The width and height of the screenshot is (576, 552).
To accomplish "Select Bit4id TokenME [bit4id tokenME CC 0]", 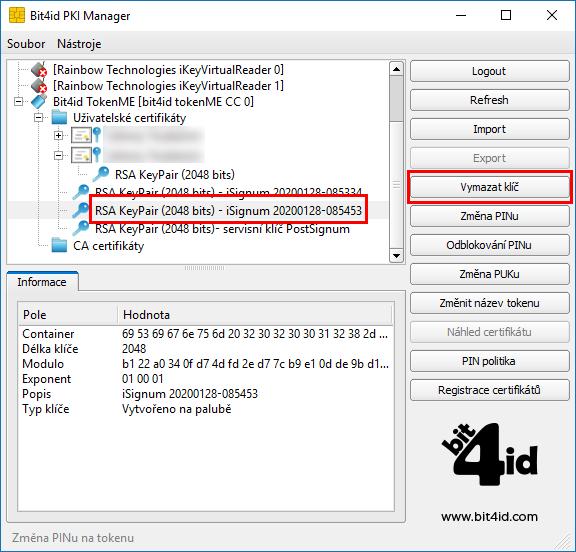I will [x=153, y=102].
